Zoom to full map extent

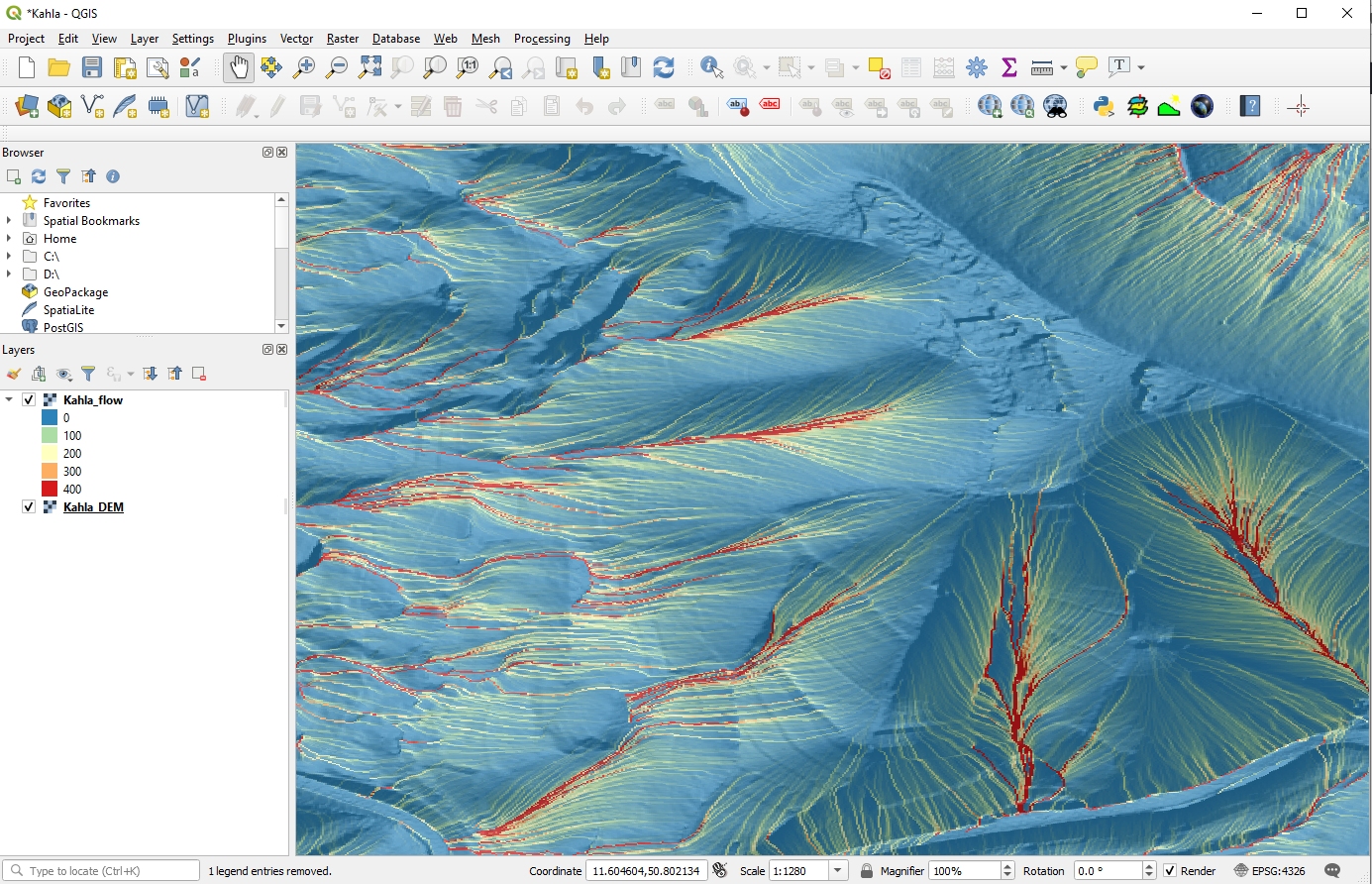(370, 67)
